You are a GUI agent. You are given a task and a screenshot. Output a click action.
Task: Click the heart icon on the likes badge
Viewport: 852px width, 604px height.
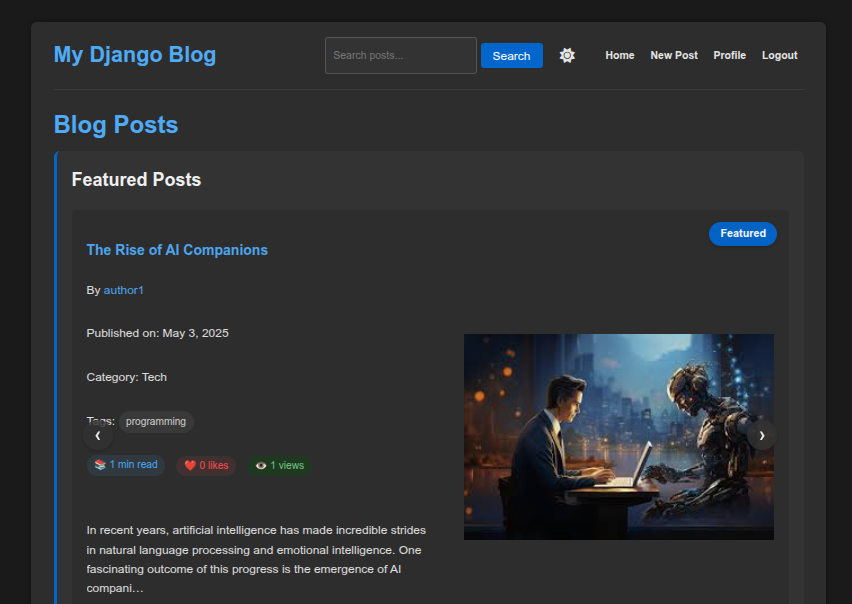point(191,465)
